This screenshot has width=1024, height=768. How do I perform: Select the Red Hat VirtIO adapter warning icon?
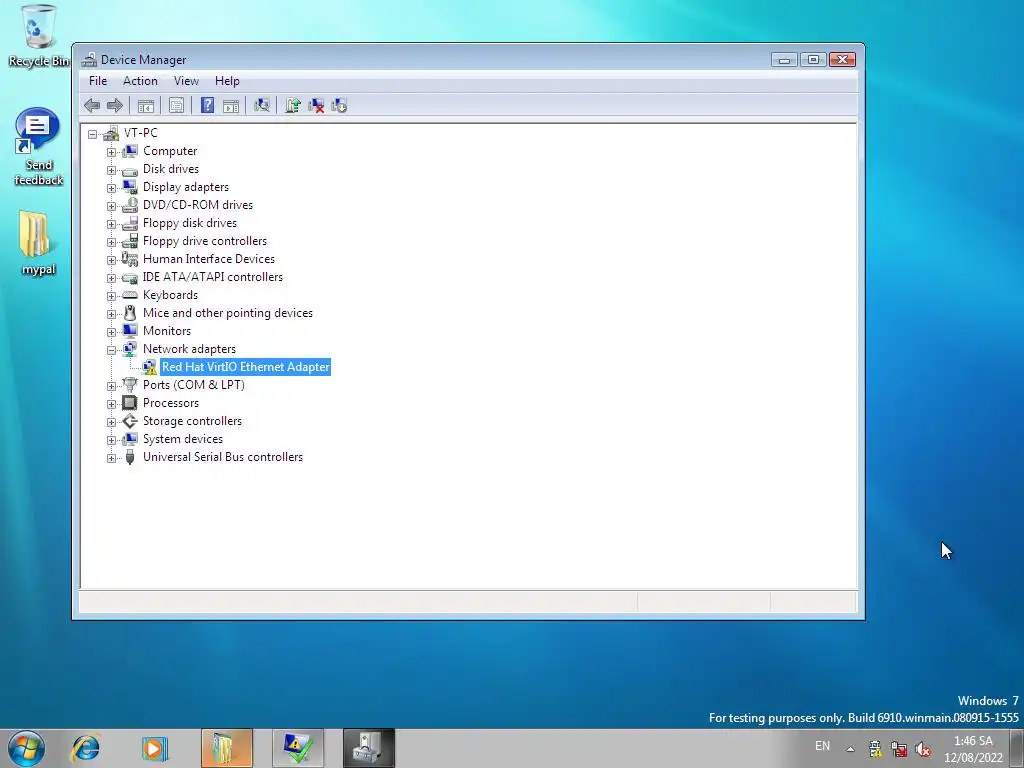(150, 367)
